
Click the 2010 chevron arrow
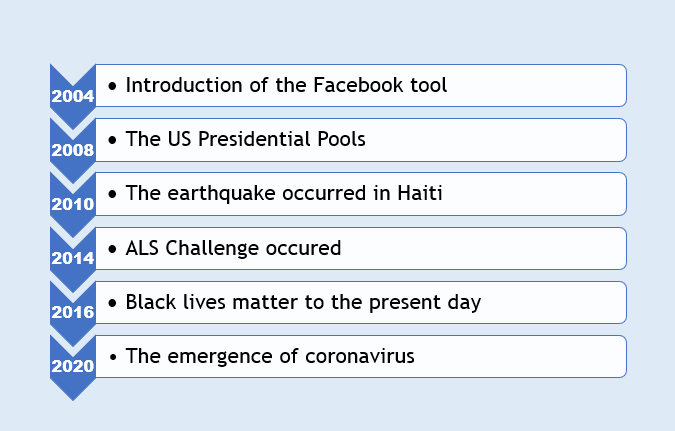(x=72, y=205)
